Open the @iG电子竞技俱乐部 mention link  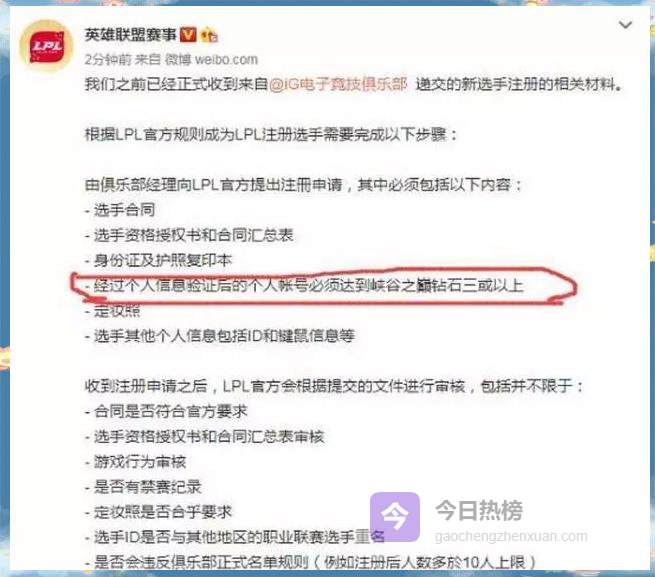coord(338,84)
